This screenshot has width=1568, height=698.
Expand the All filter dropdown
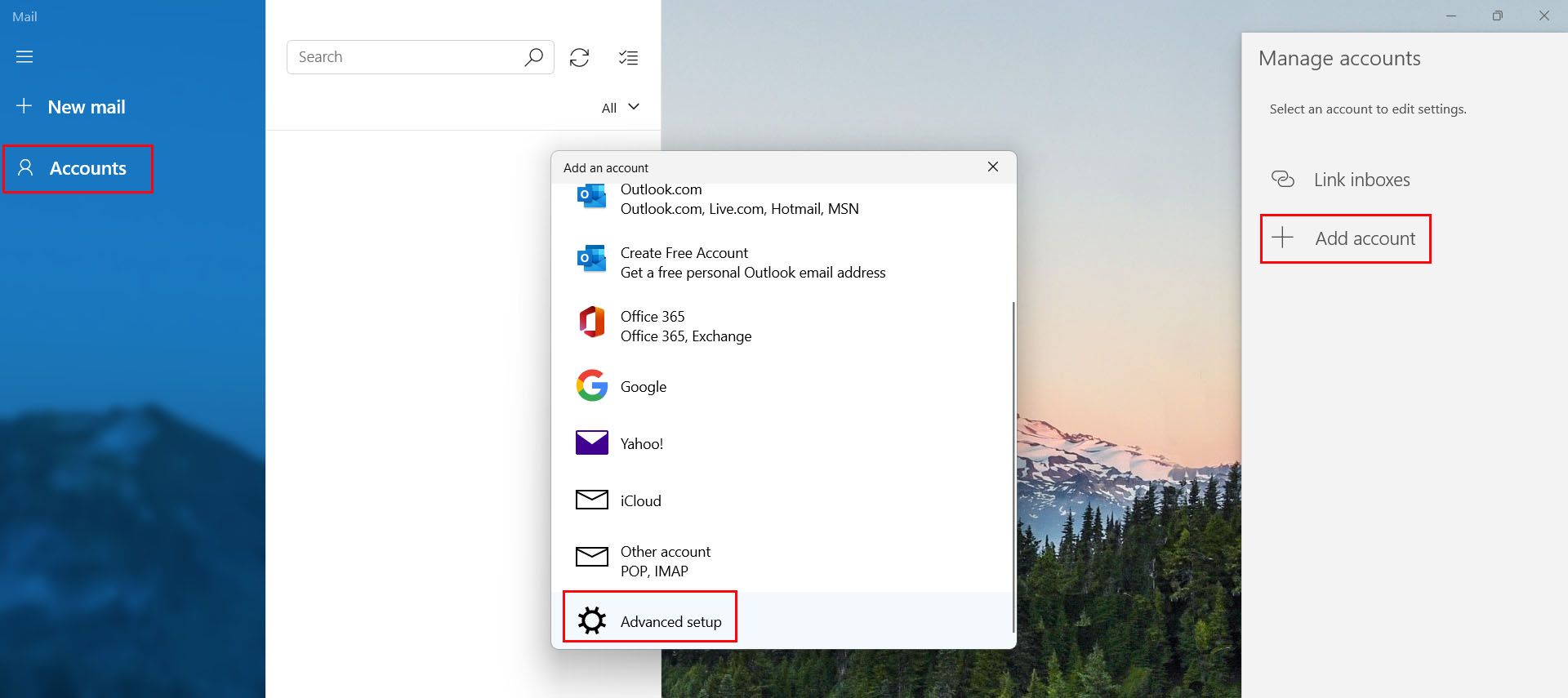620,108
